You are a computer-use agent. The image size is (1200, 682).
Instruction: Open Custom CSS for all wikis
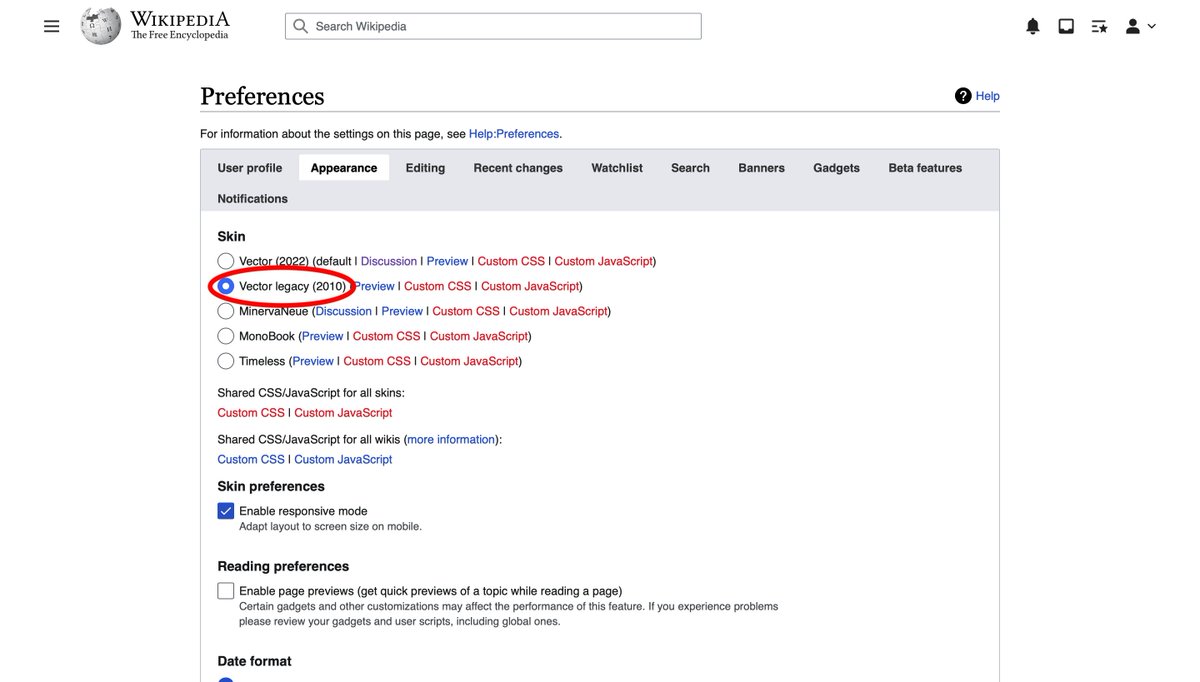tap(250, 459)
